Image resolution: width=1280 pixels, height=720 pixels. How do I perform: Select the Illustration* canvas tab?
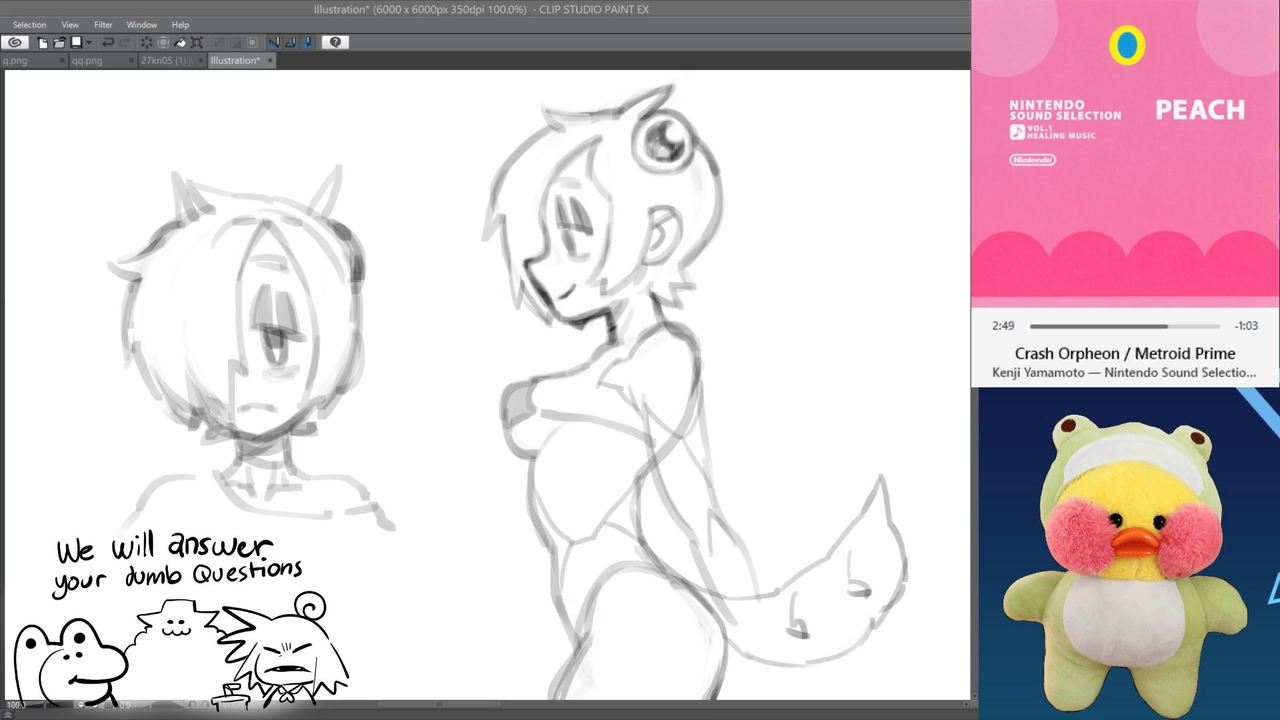point(241,60)
